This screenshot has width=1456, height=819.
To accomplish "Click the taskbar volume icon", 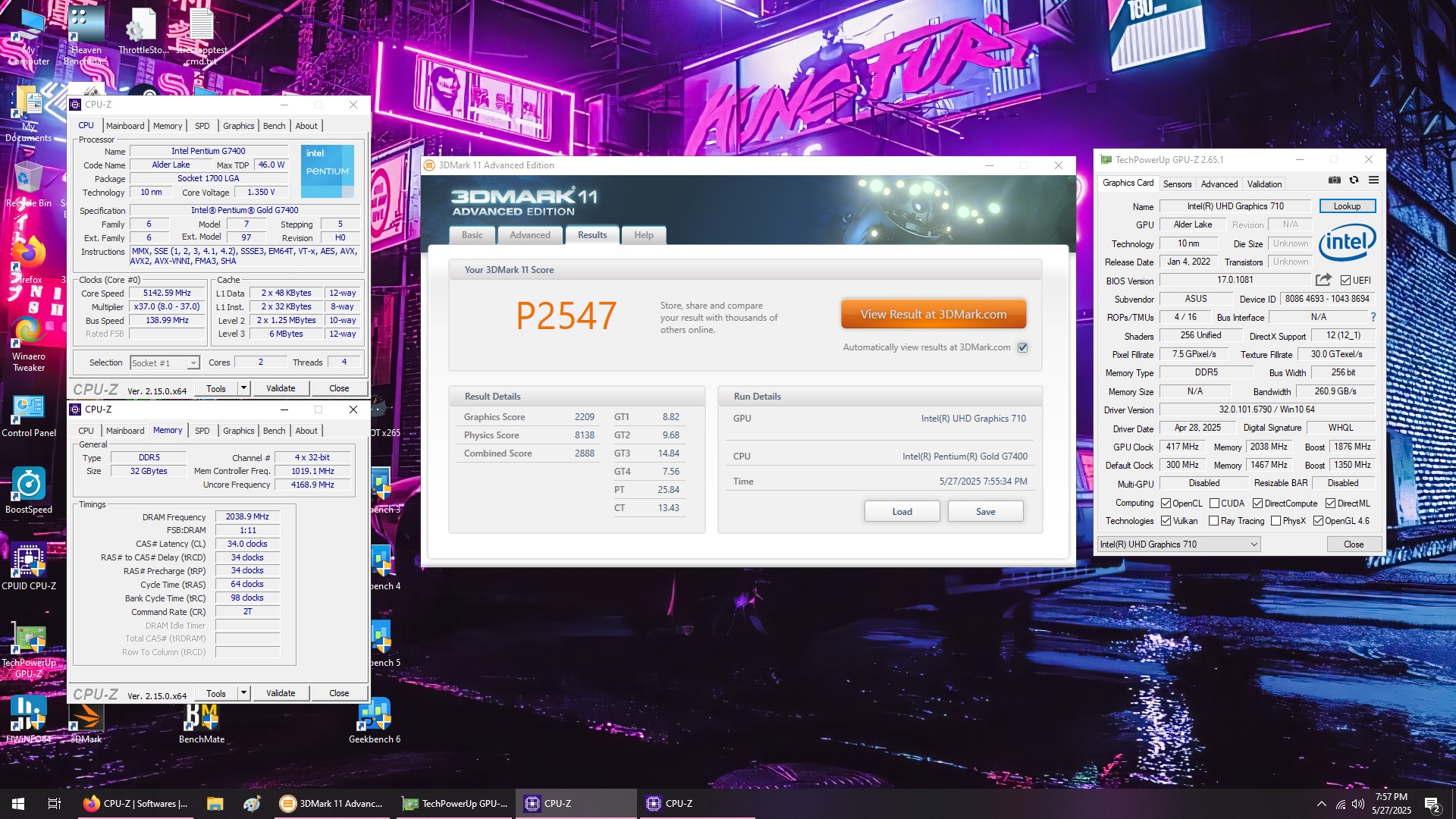I will (x=1358, y=804).
